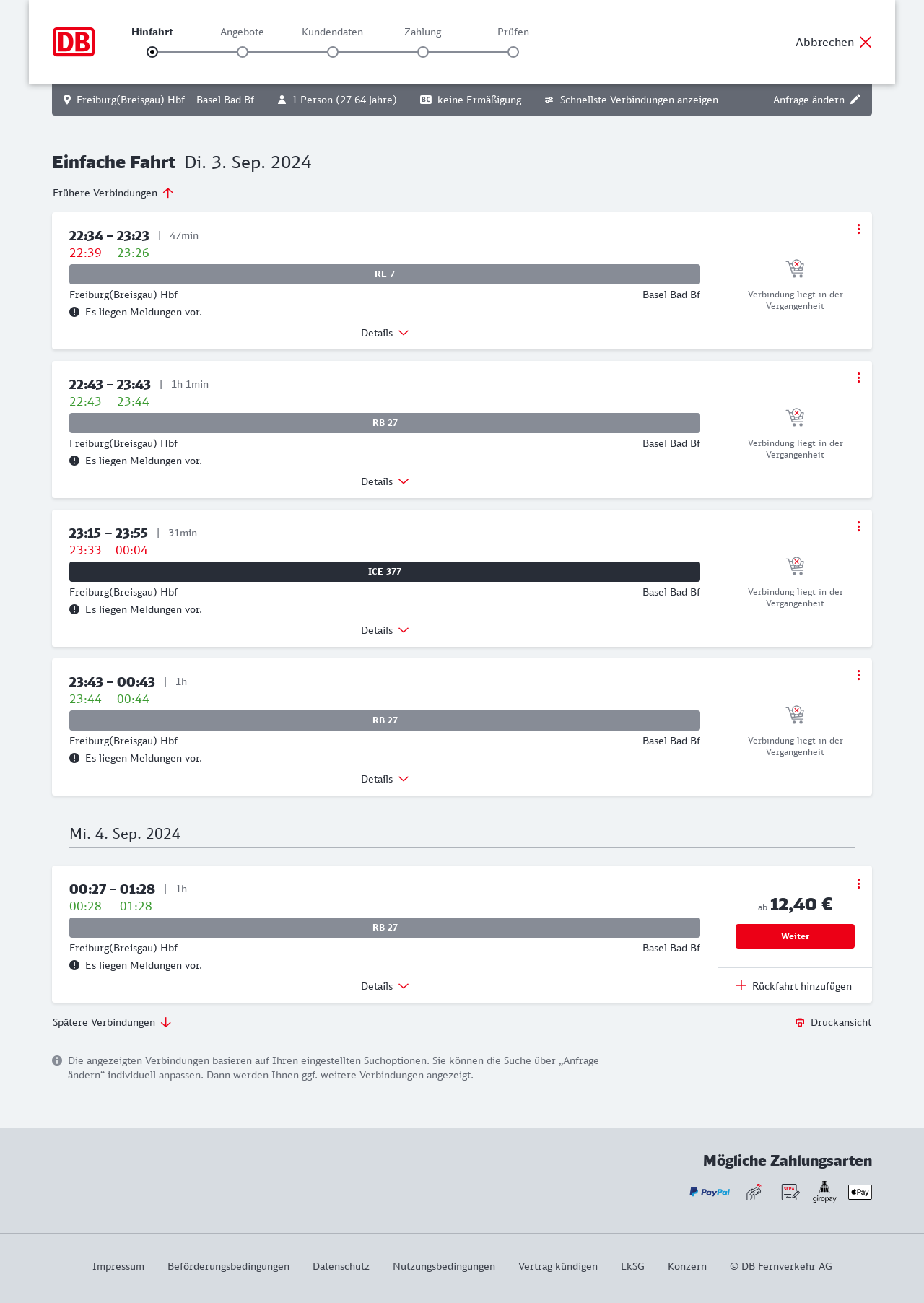The height and width of the screenshot is (1303, 924).
Task: Open three-dot menu for ICE 377 connection
Action: [858, 526]
